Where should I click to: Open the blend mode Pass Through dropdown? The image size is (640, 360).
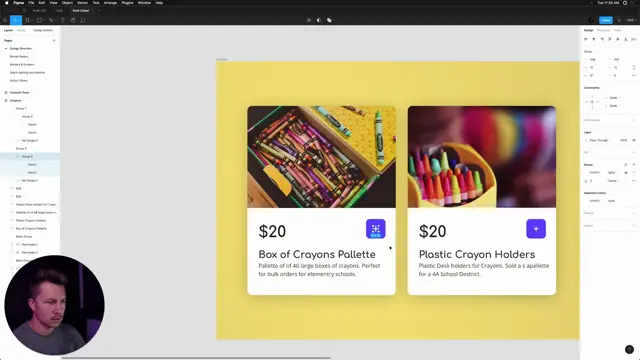[x=600, y=140]
